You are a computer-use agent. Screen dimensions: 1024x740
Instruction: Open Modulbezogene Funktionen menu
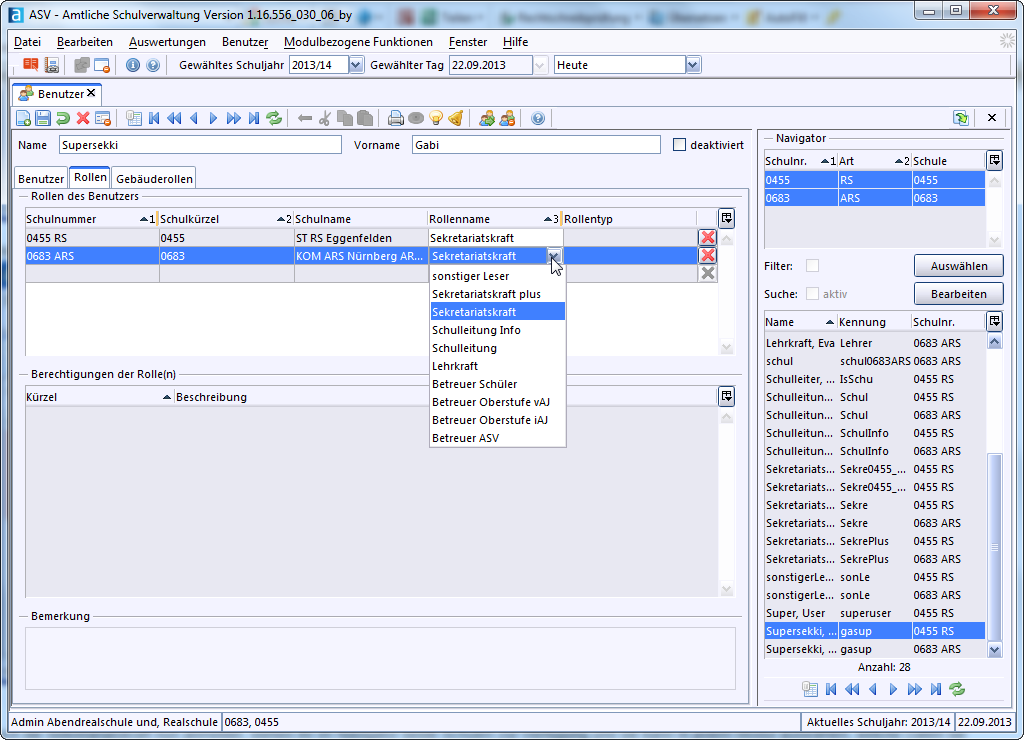click(358, 42)
